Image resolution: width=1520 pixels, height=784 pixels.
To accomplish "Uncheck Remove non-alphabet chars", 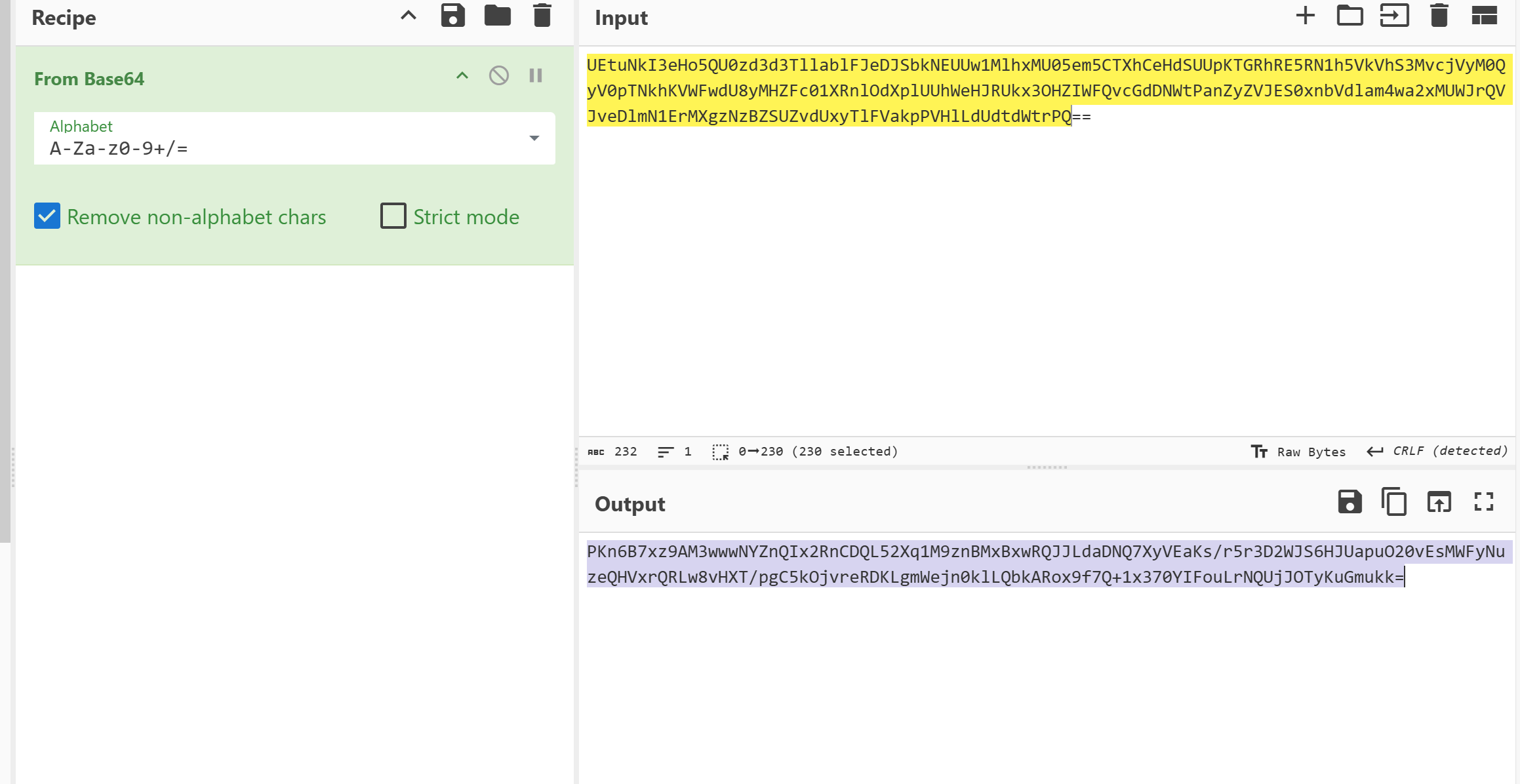I will click(47, 216).
